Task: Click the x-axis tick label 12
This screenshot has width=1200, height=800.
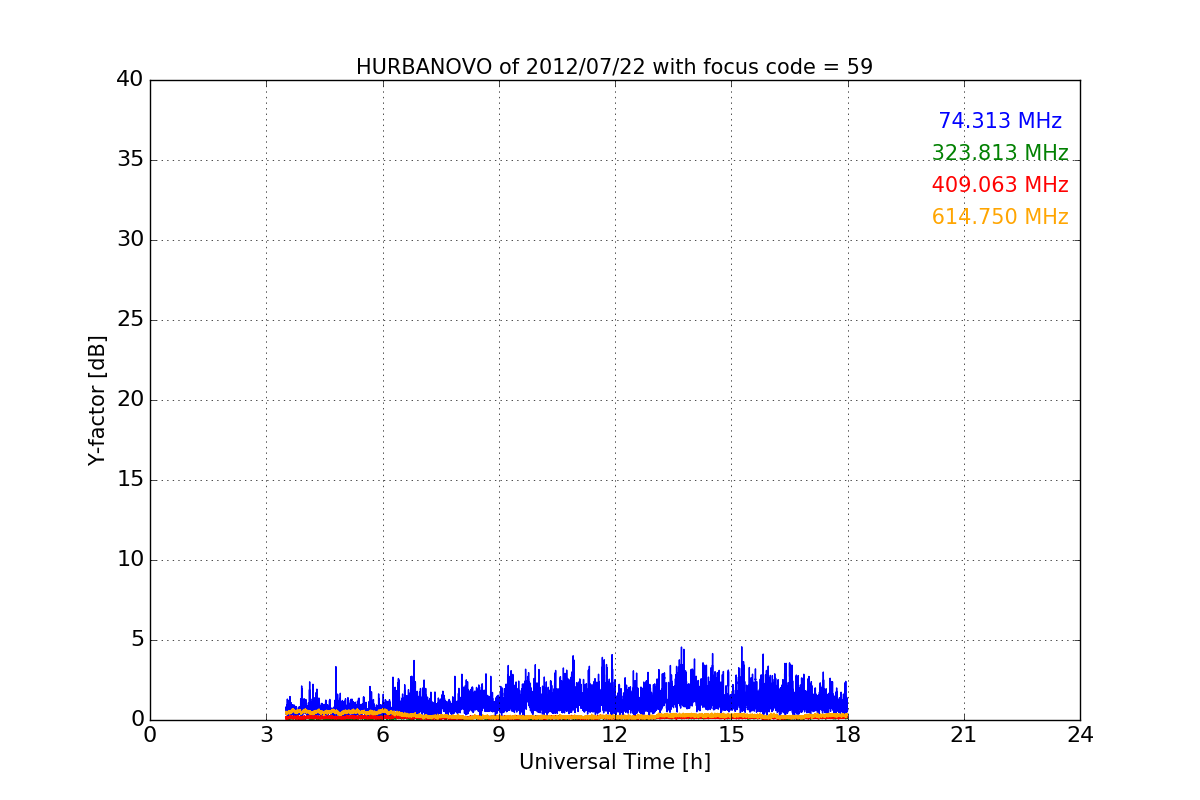Action: [x=615, y=735]
